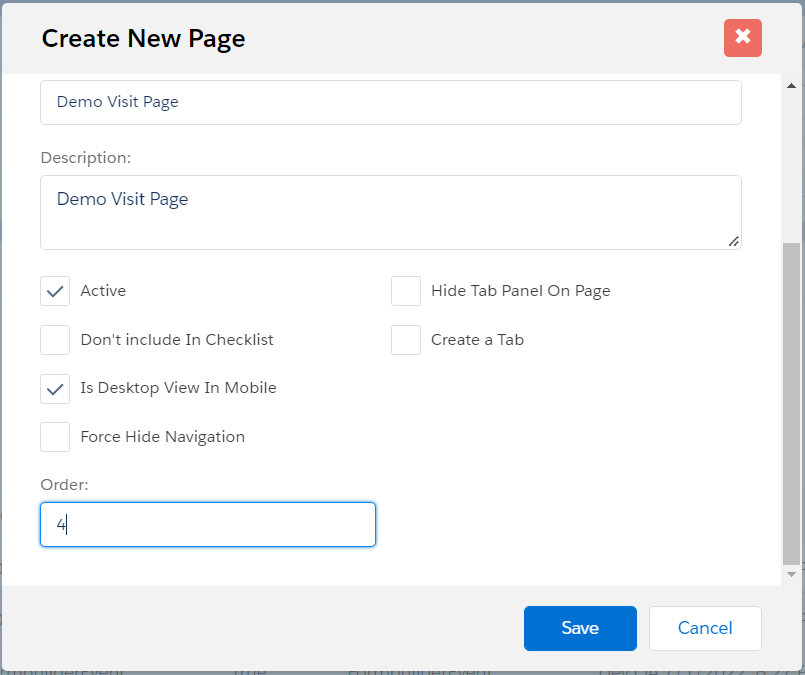Check the Create a Tab checkbox
This screenshot has width=805, height=675.
406,340
